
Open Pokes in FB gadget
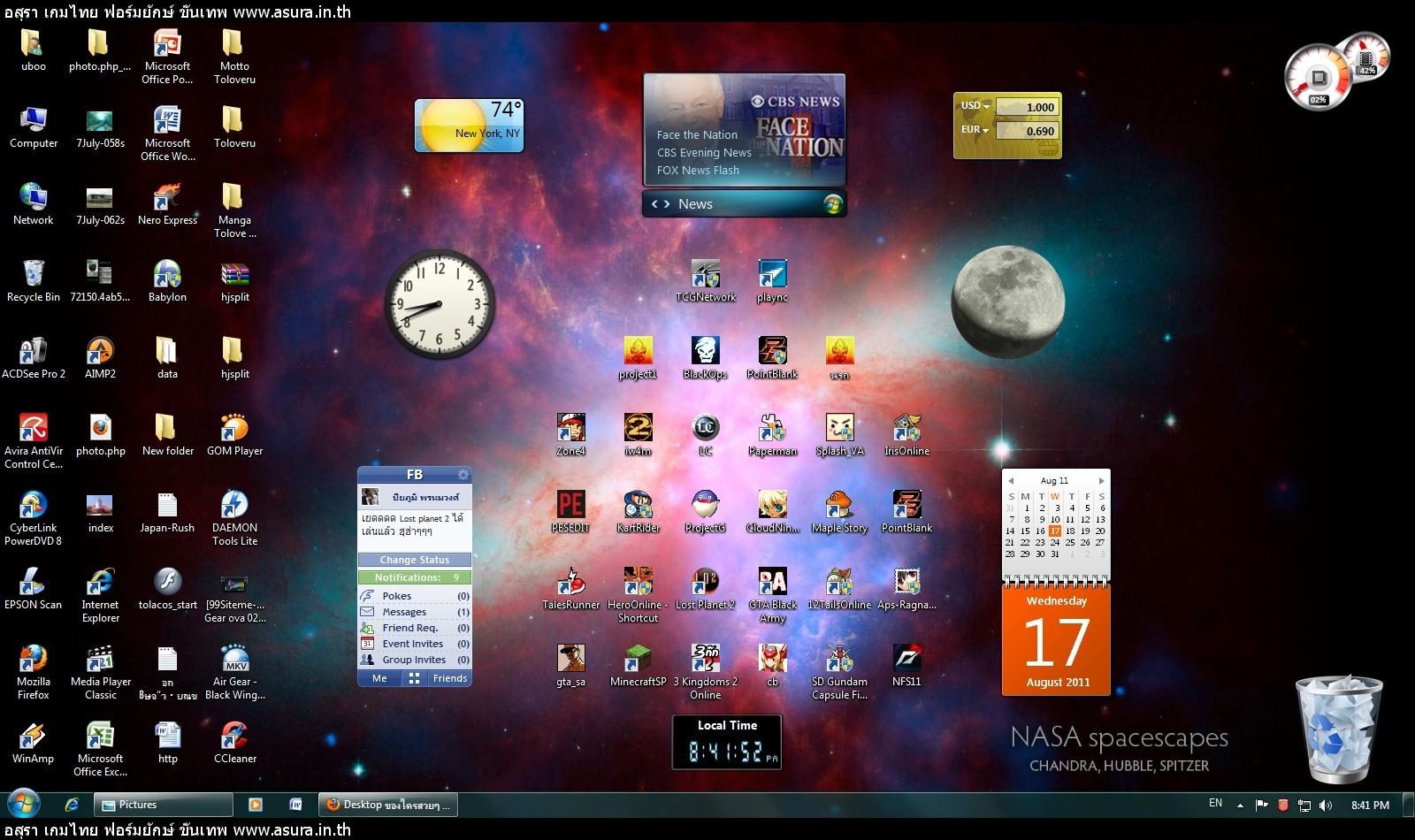point(415,596)
